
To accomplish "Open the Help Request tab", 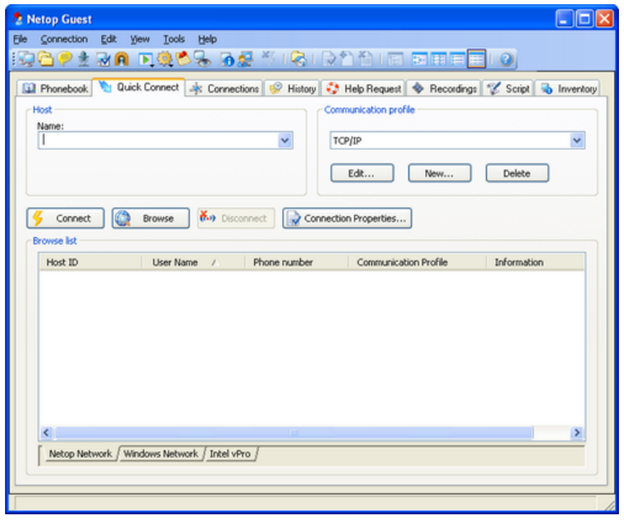I will click(x=363, y=88).
